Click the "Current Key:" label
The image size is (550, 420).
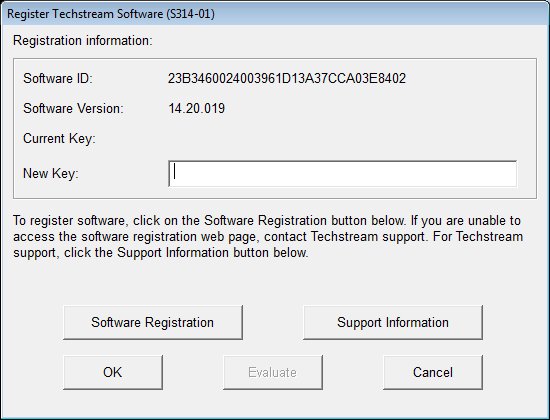pyautogui.click(x=59, y=139)
